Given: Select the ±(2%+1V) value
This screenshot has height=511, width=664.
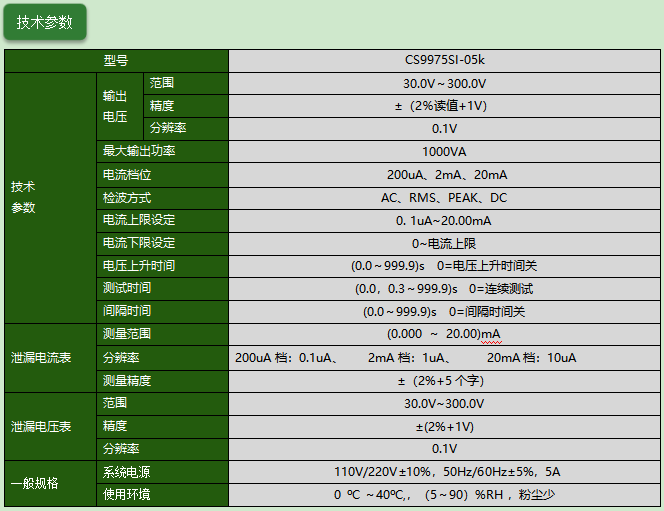Looking at the screenshot, I should pos(444,427).
